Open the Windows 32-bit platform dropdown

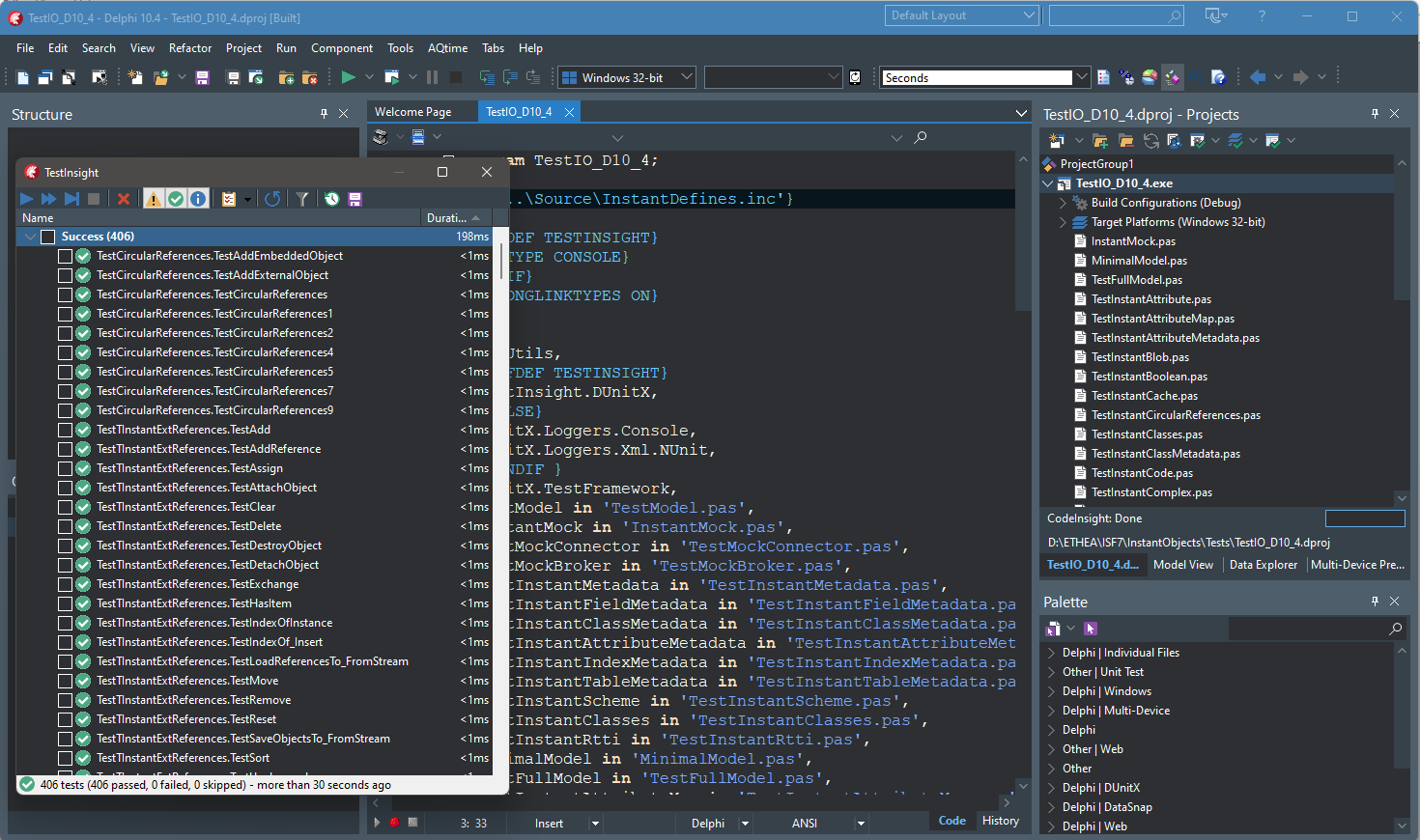pyautogui.click(x=687, y=77)
